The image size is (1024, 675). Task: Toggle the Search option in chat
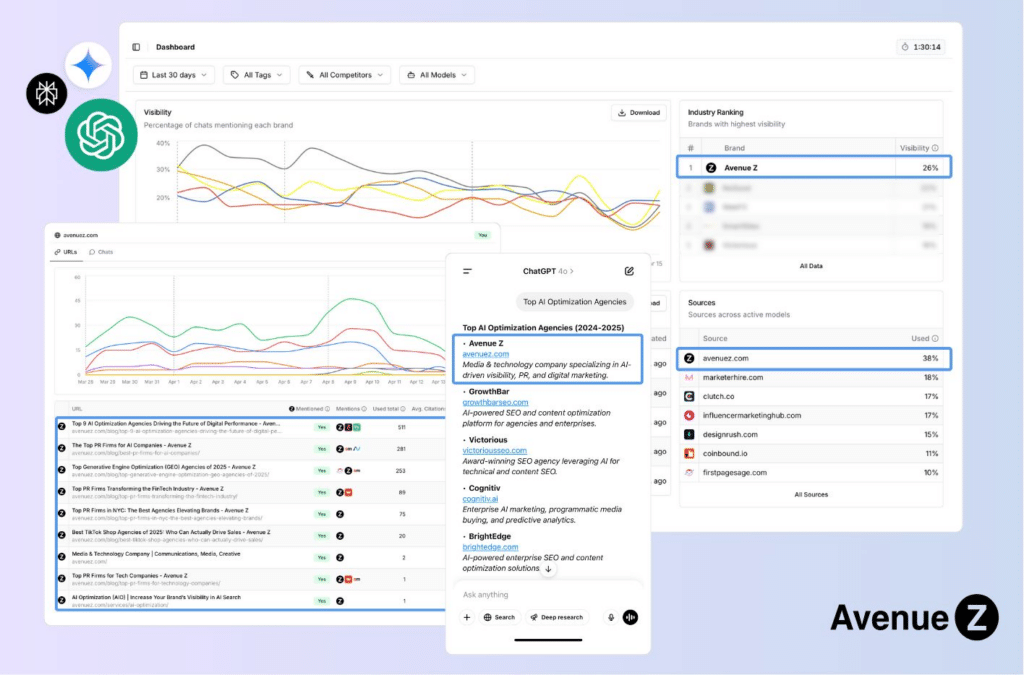click(x=500, y=617)
